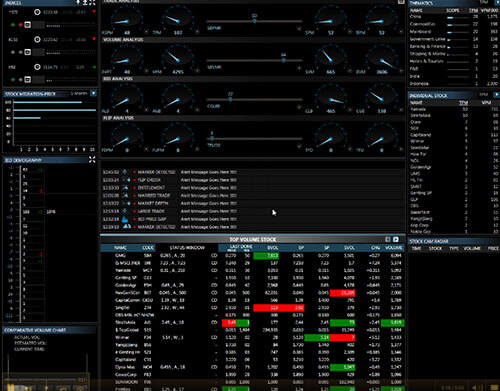500x391 pixels.
Task: Click the pin icon in Indices header
Action: pyautogui.click(x=78, y=3)
